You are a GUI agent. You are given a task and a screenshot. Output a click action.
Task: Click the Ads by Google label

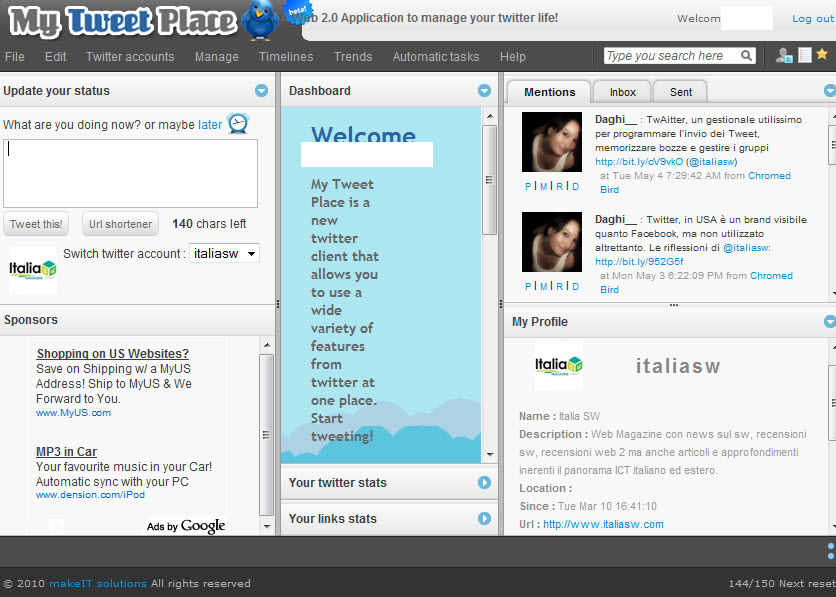(186, 526)
